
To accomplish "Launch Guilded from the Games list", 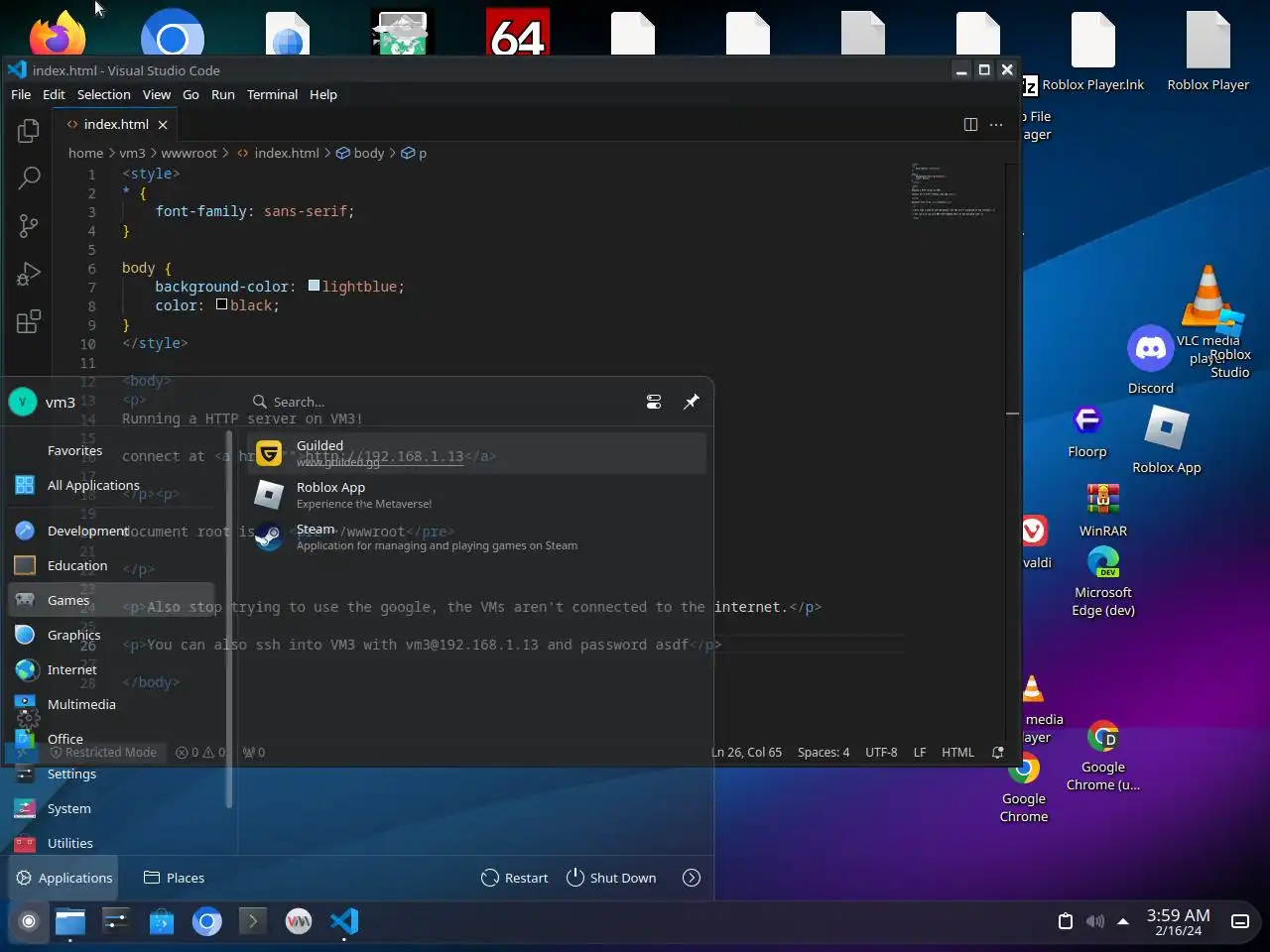I will point(477,453).
